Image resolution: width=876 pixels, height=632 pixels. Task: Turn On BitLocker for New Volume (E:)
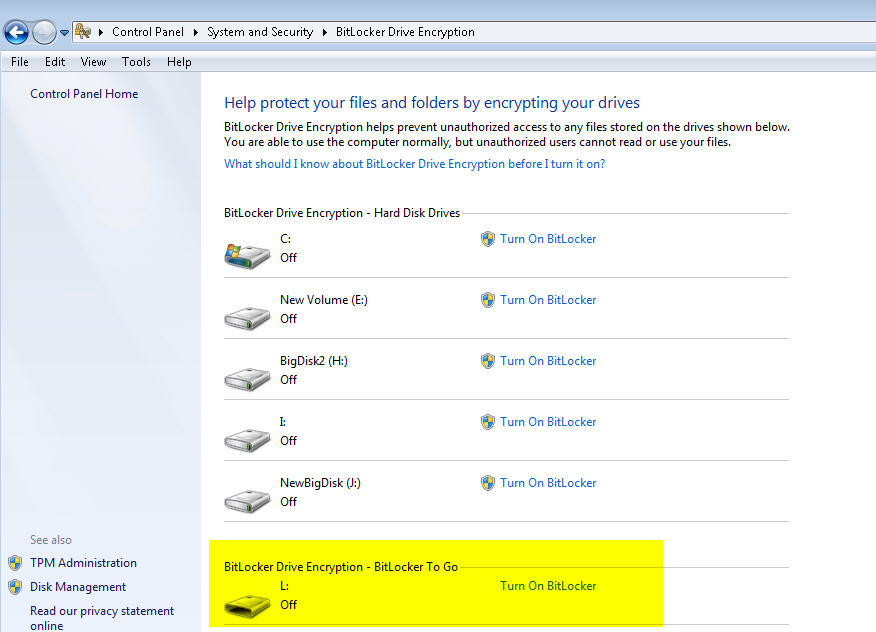click(548, 300)
